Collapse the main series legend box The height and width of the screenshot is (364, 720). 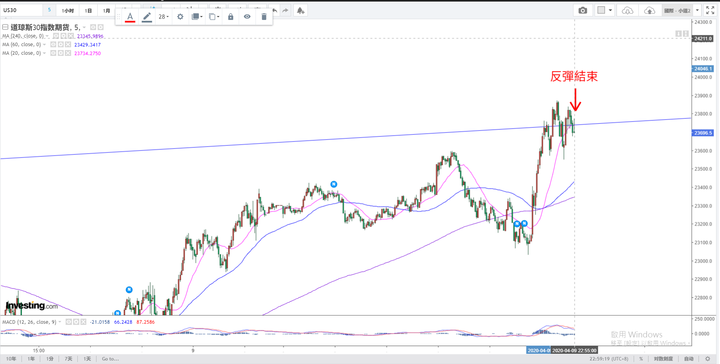[x=6, y=28]
